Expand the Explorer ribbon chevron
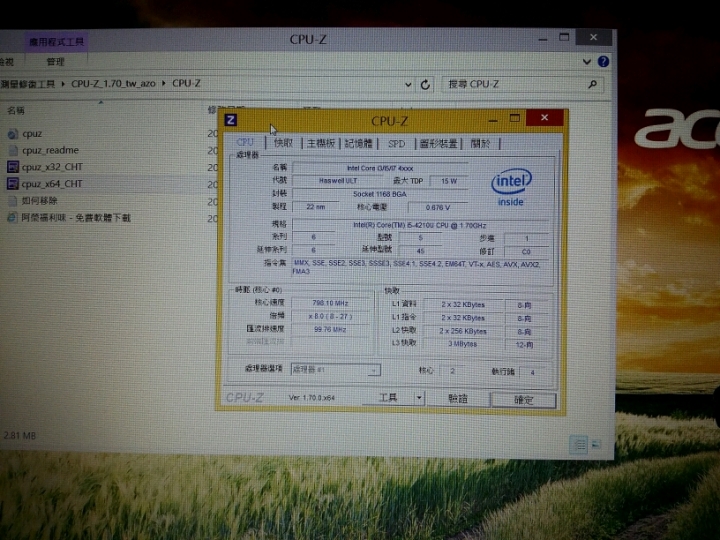This screenshot has width=720, height=540. (586, 62)
